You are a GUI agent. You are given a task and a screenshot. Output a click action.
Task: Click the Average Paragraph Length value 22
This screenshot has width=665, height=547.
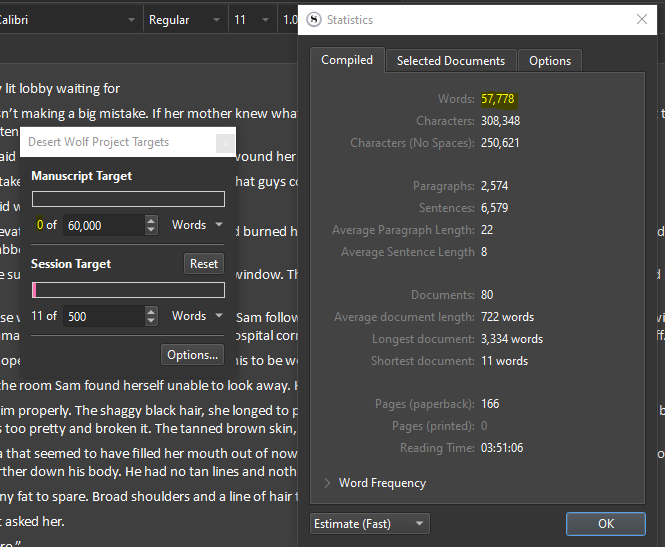point(487,230)
